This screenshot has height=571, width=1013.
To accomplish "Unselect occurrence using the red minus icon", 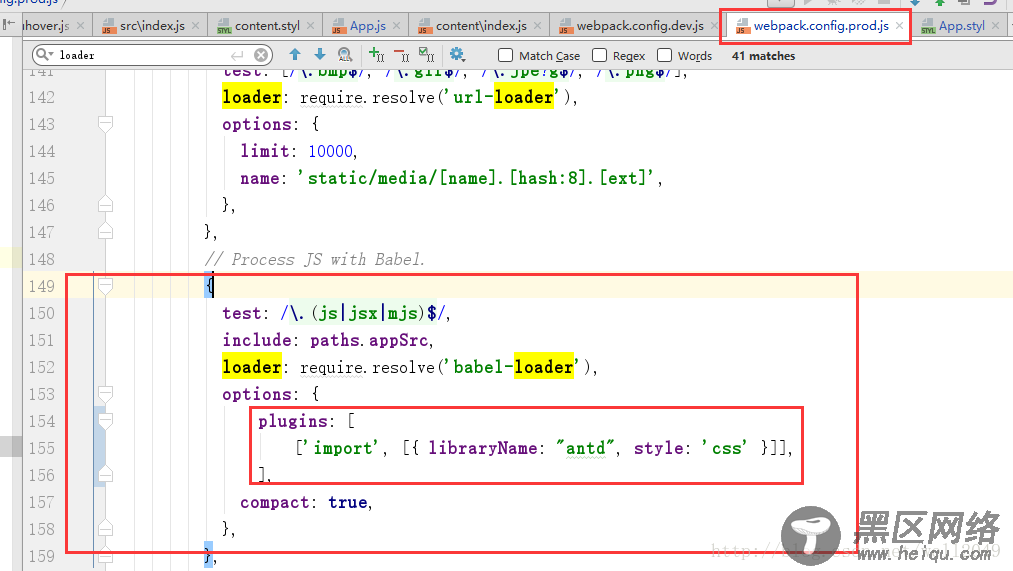I will click(x=401, y=55).
